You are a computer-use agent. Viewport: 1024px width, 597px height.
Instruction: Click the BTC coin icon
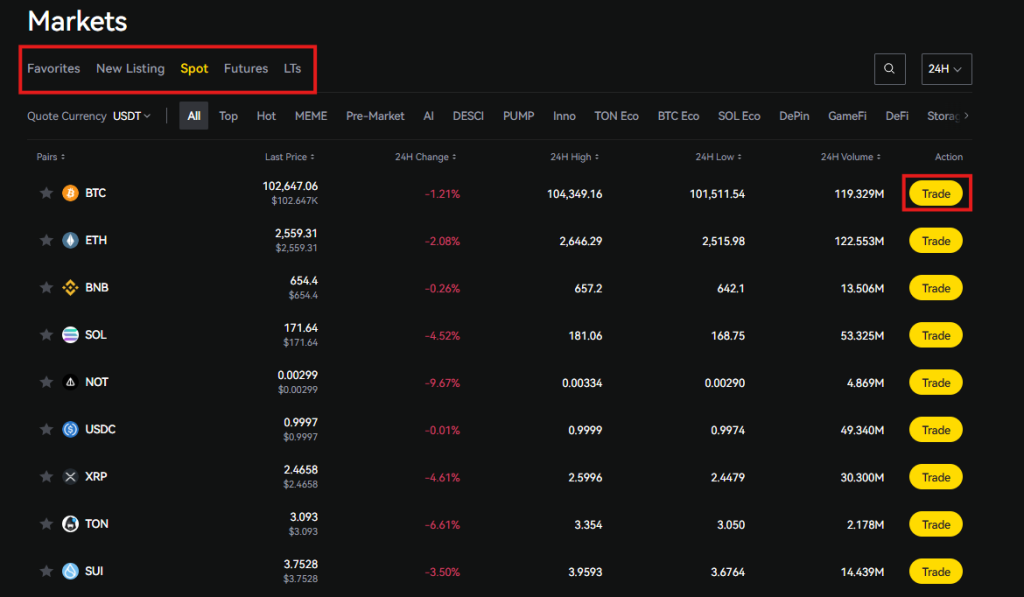pyautogui.click(x=68, y=192)
